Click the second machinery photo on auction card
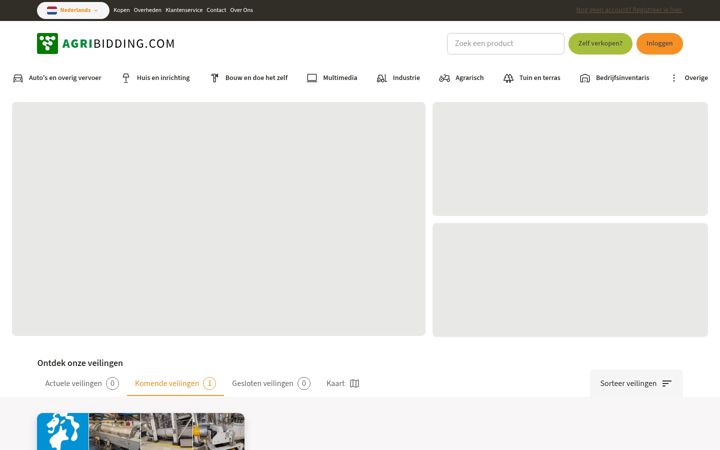This screenshot has width=720, height=450. pos(166,431)
